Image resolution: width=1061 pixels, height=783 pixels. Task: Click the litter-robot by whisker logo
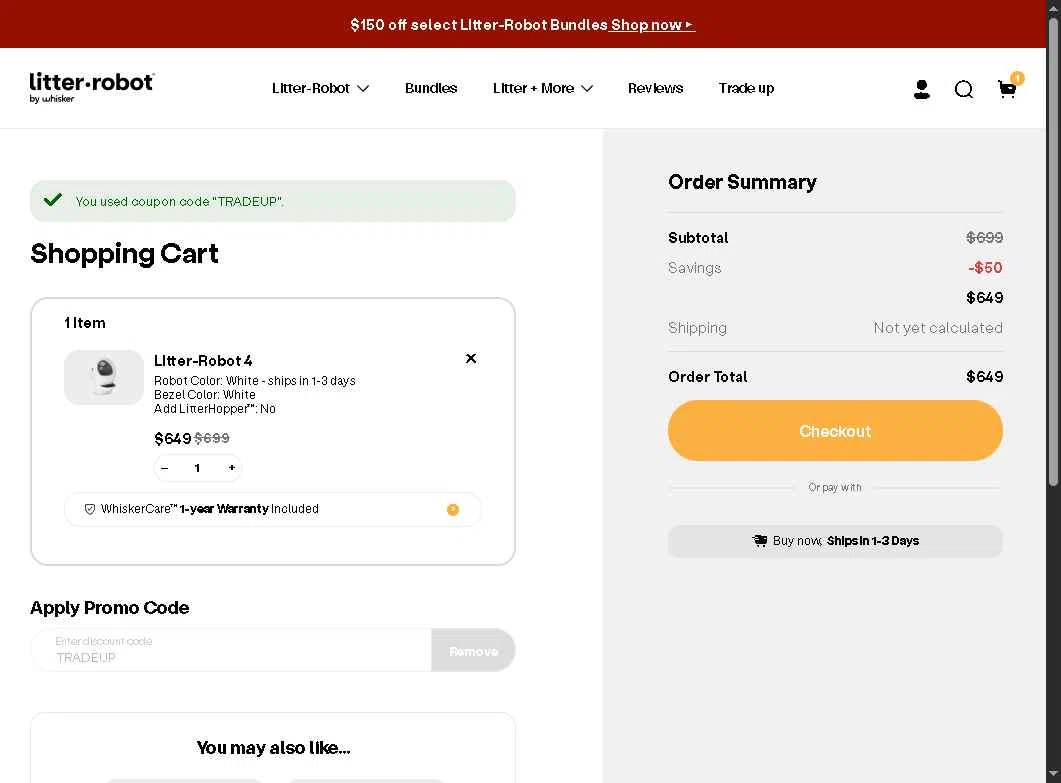[91, 87]
